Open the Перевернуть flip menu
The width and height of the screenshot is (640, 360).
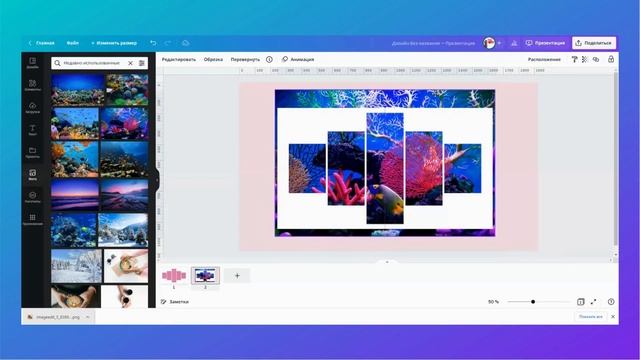coord(245,59)
